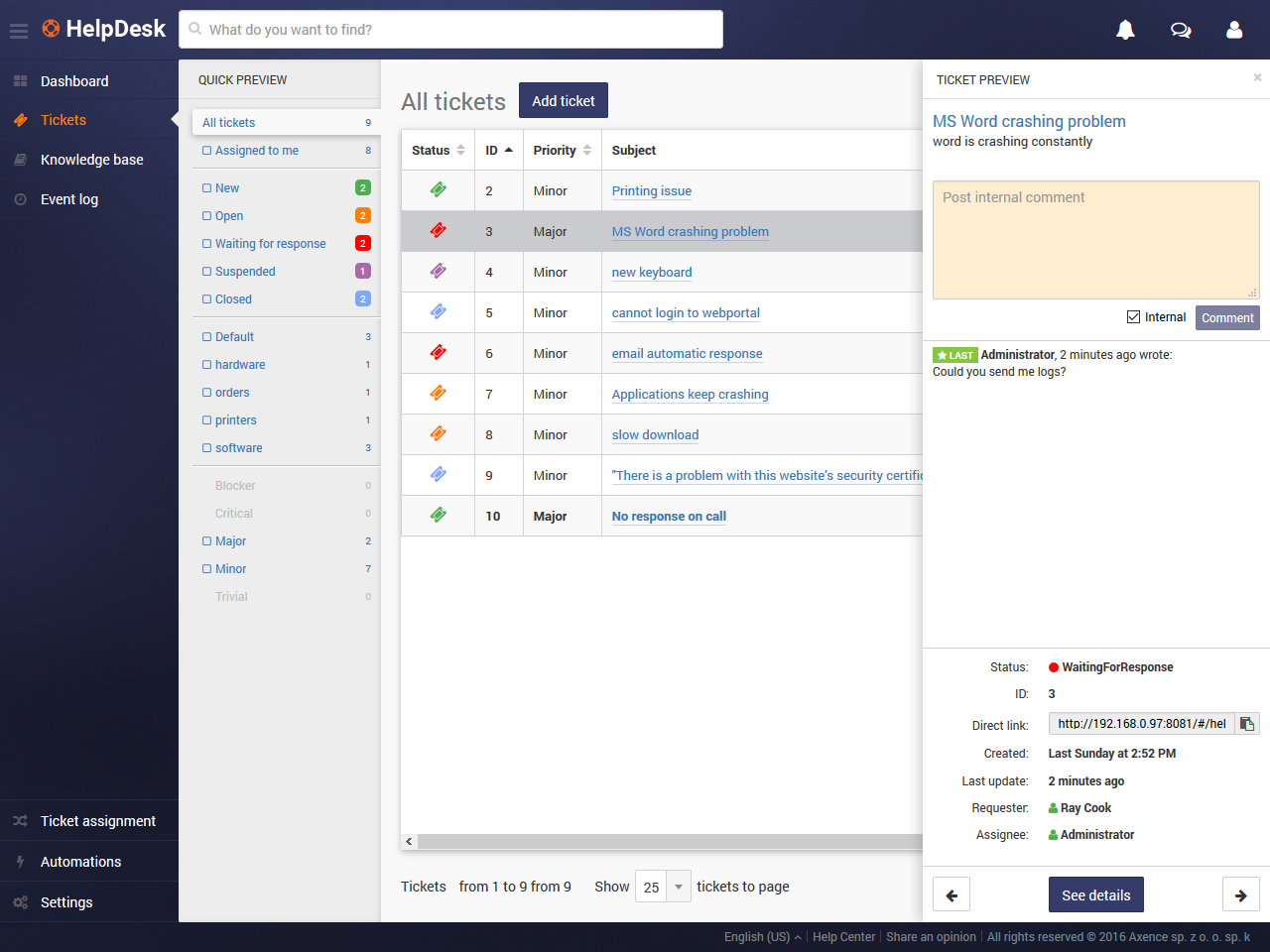Click the notifications bell icon

(x=1125, y=30)
